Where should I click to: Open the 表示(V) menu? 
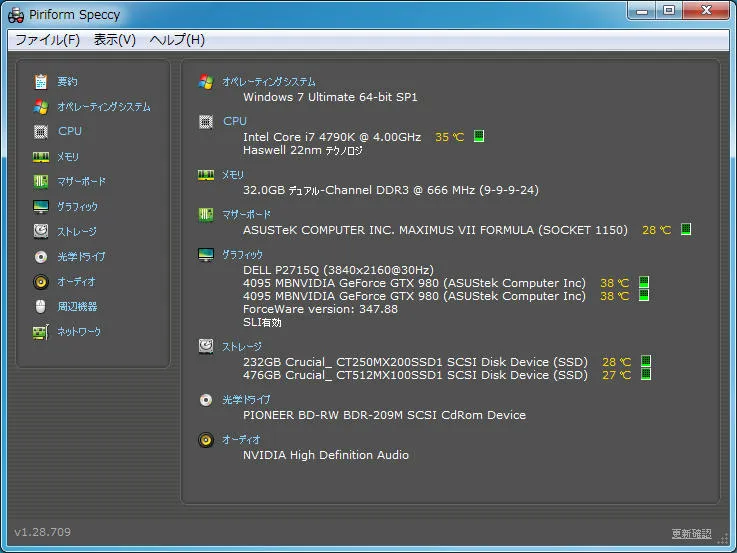(114, 39)
